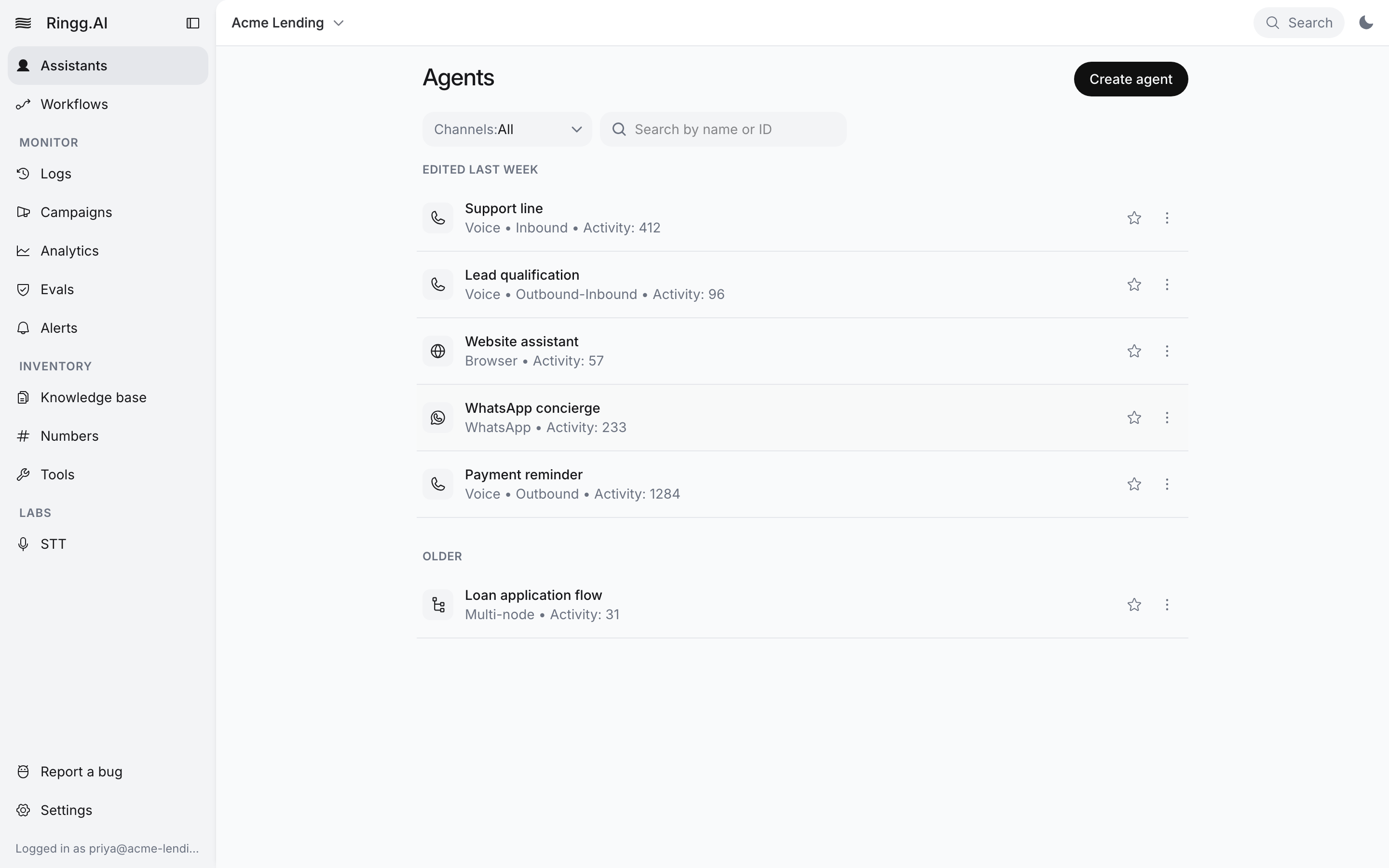Open the STT lab

point(108,543)
